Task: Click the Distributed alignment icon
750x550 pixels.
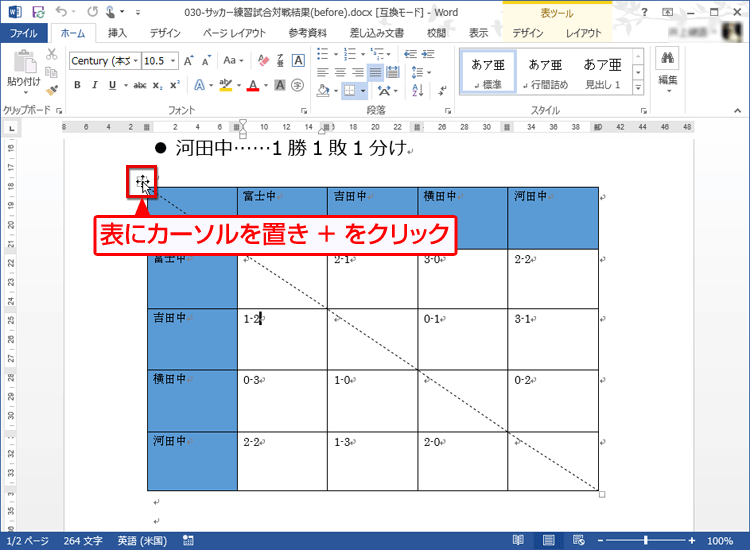Action: pos(393,72)
